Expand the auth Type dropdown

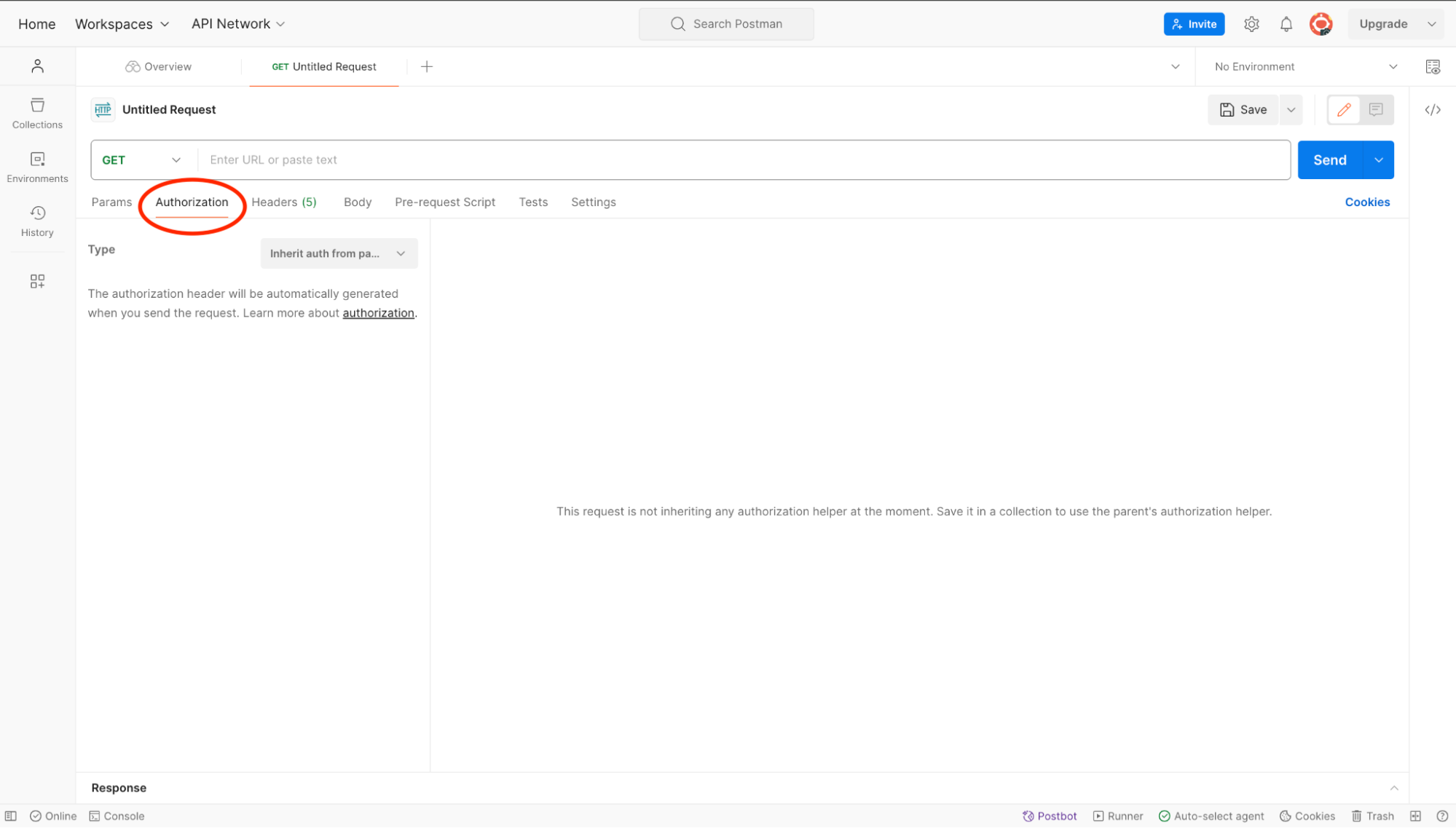coord(339,253)
